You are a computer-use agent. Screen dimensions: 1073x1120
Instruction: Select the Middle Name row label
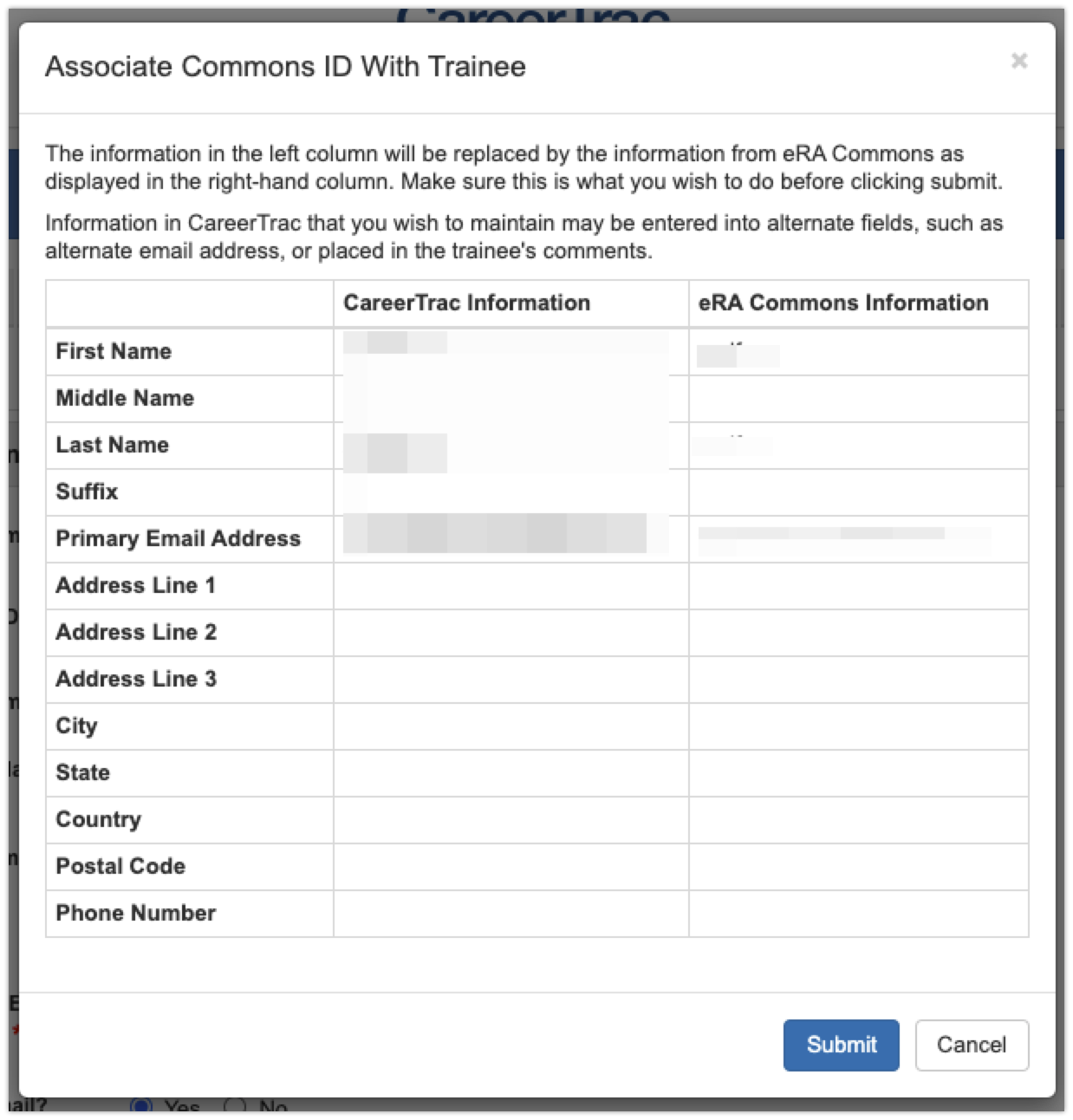click(x=125, y=398)
